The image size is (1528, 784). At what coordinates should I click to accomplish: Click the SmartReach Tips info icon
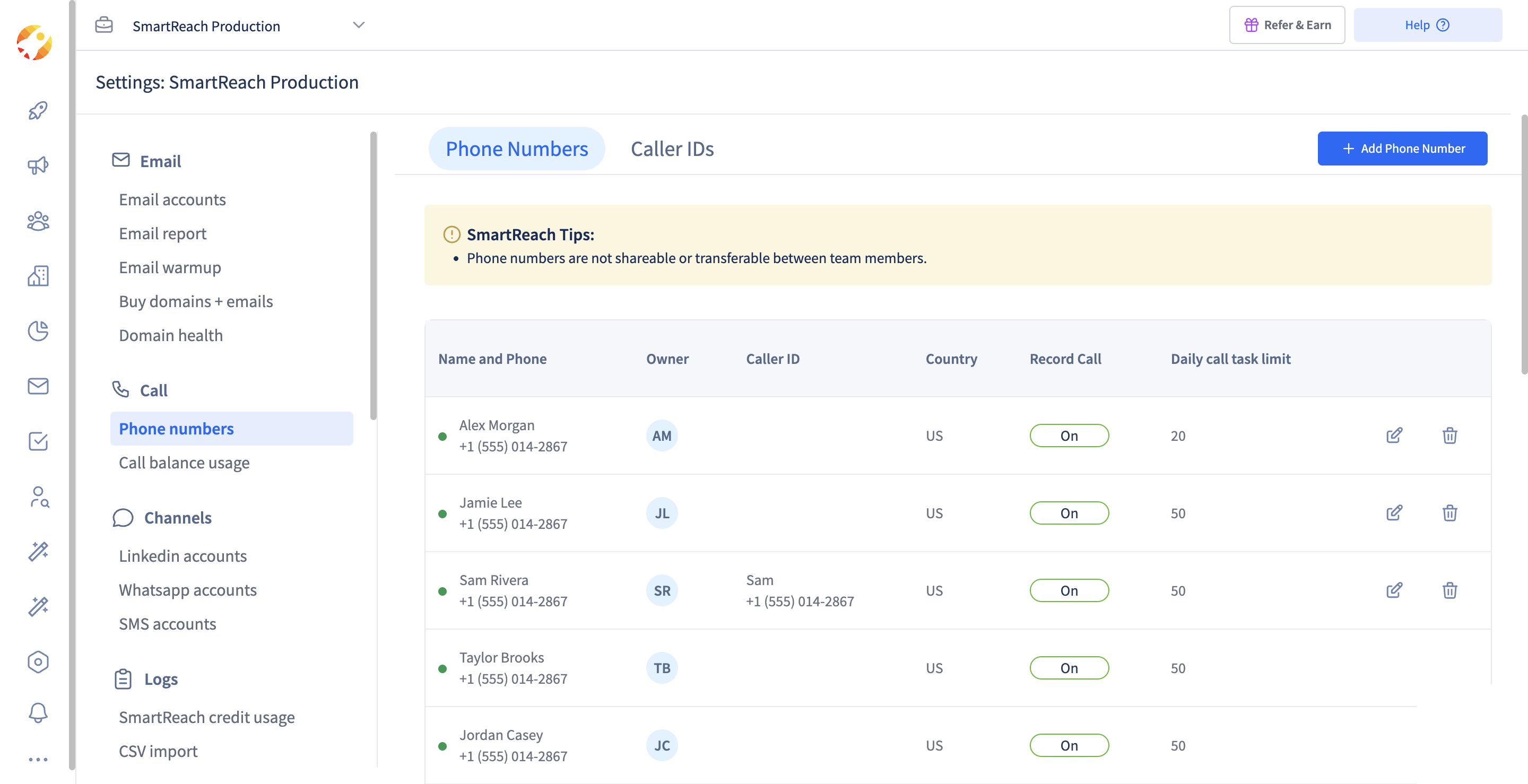[x=452, y=235]
